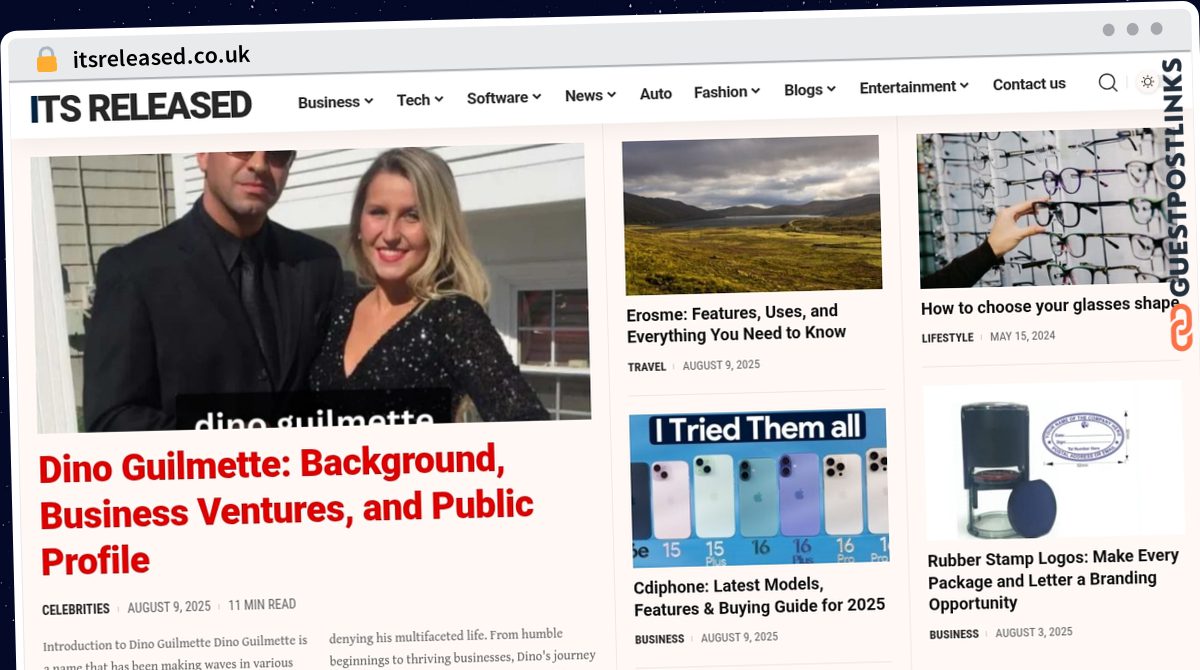Open the Cdiphone phones thumbnail image
Screen dimensions: 1200x670
pos(760,487)
